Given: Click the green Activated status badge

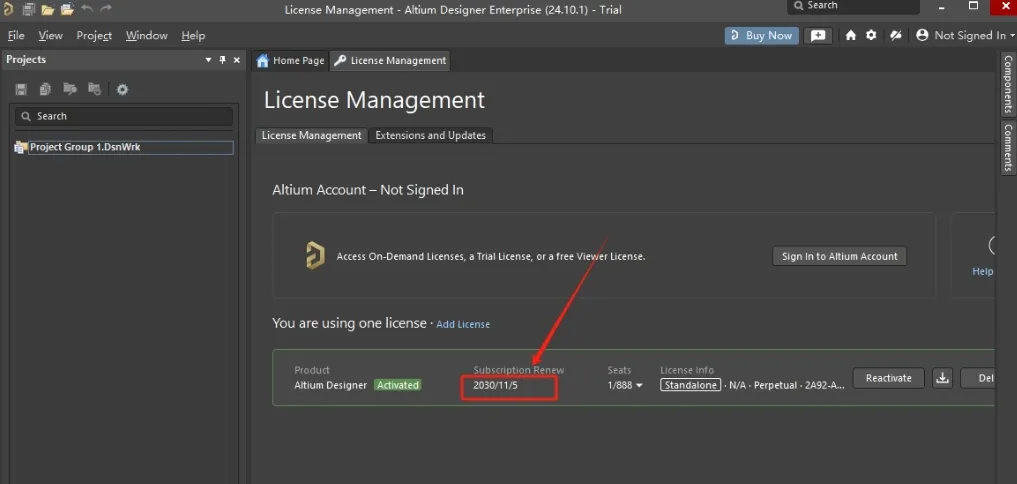Looking at the screenshot, I should 398,385.
